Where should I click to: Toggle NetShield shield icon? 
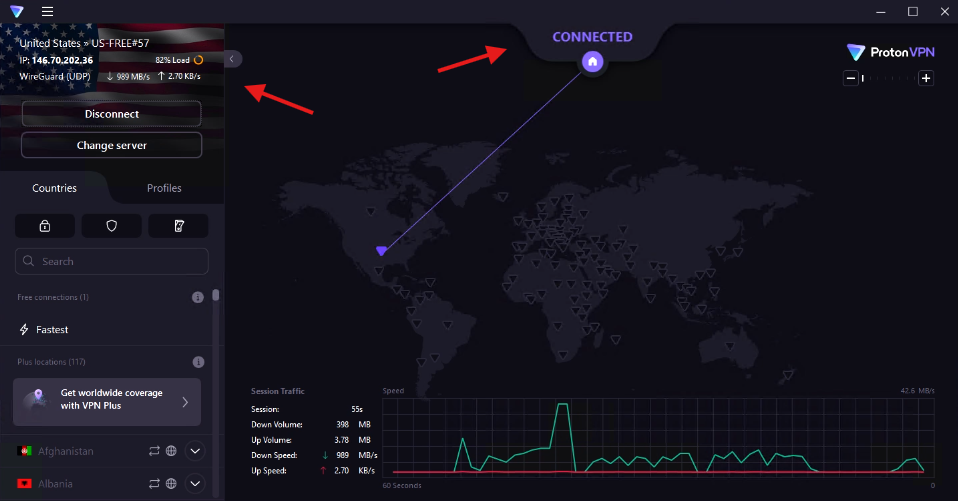coord(111,225)
